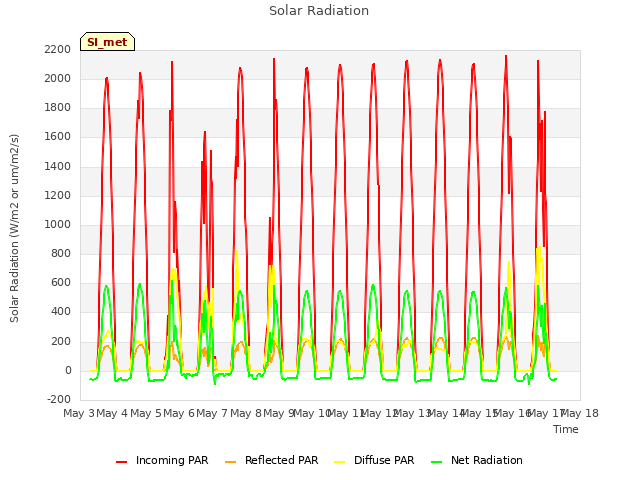The image size is (640, 480).
Task: Click the 400 y-axis tick label
Action: 61,312
